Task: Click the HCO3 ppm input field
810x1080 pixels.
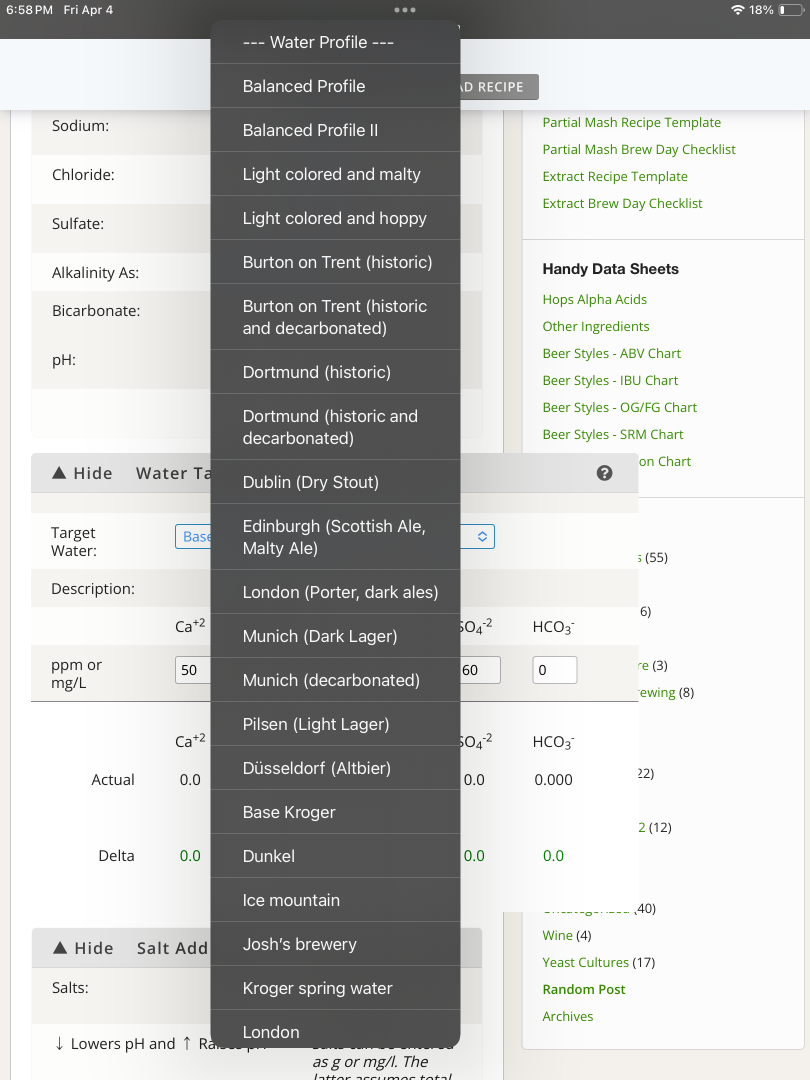Action: coord(554,670)
